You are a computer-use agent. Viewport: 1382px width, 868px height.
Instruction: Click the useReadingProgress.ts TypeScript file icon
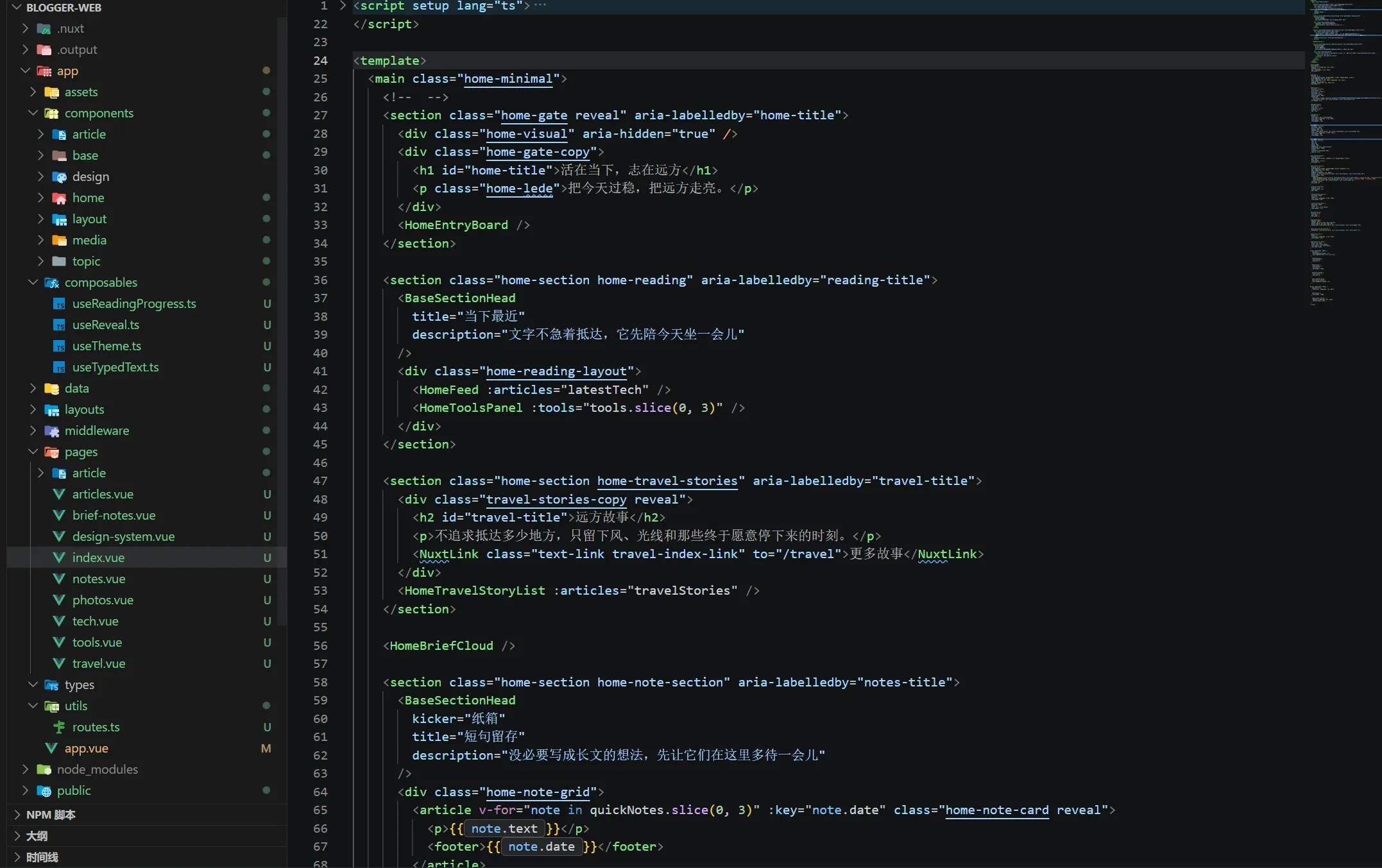point(60,304)
